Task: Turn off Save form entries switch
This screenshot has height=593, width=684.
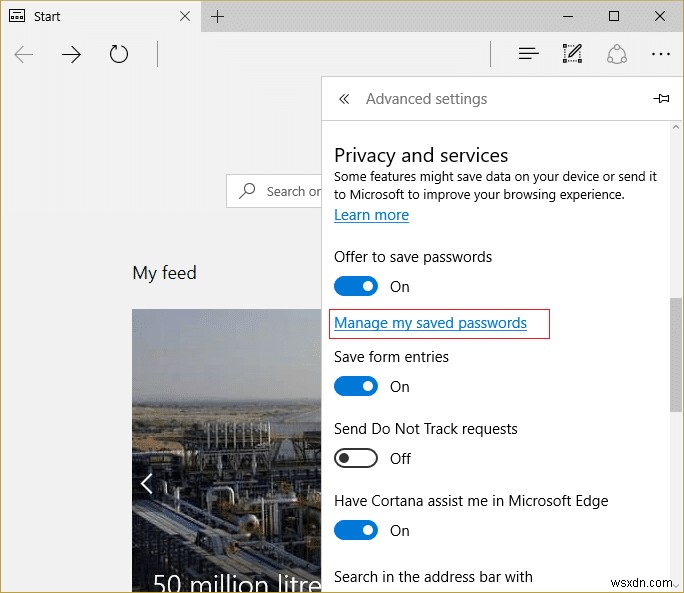Action: pyautogui.click(x=356, y=387)
